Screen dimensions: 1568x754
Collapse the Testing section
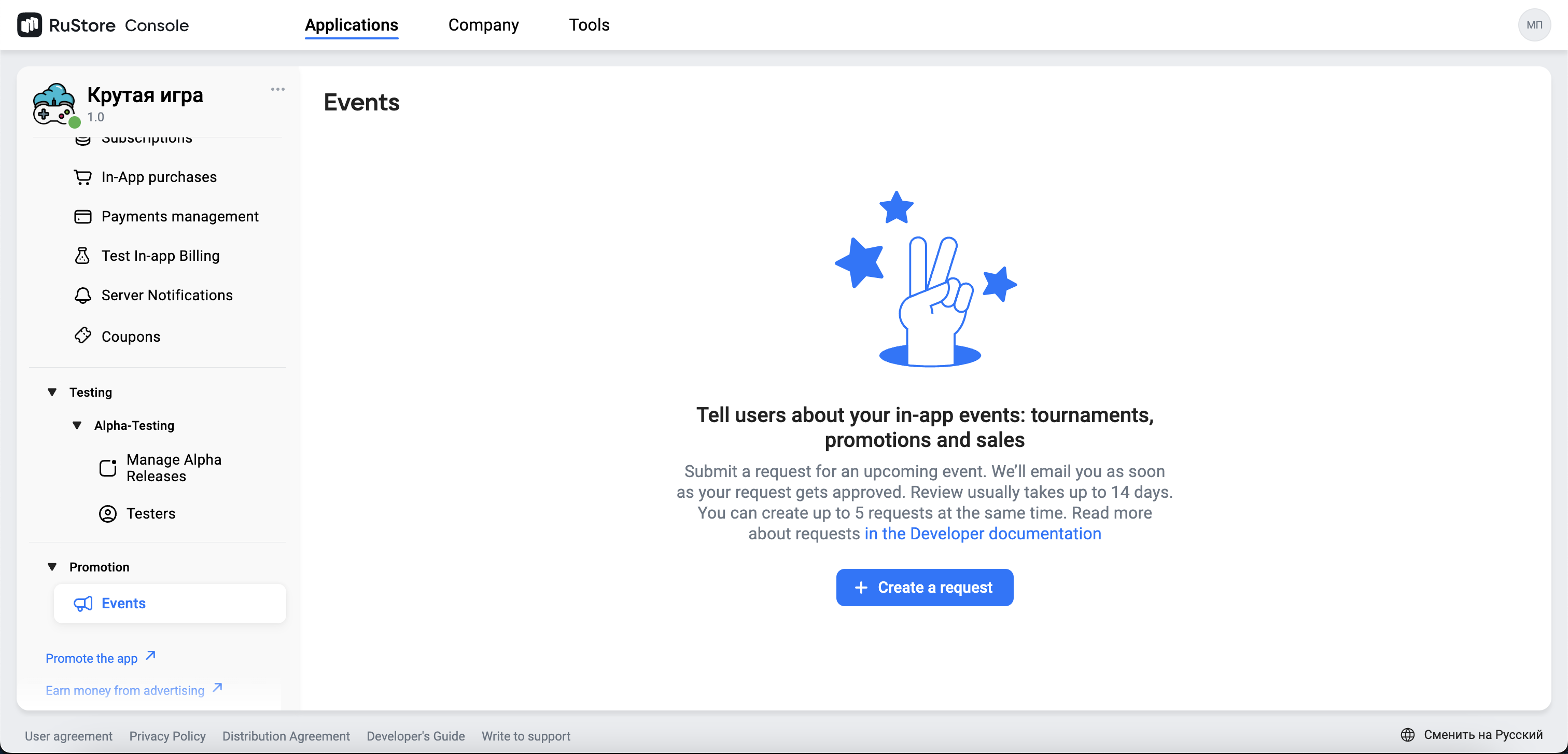pyautogui.click(x=52, y=393)
